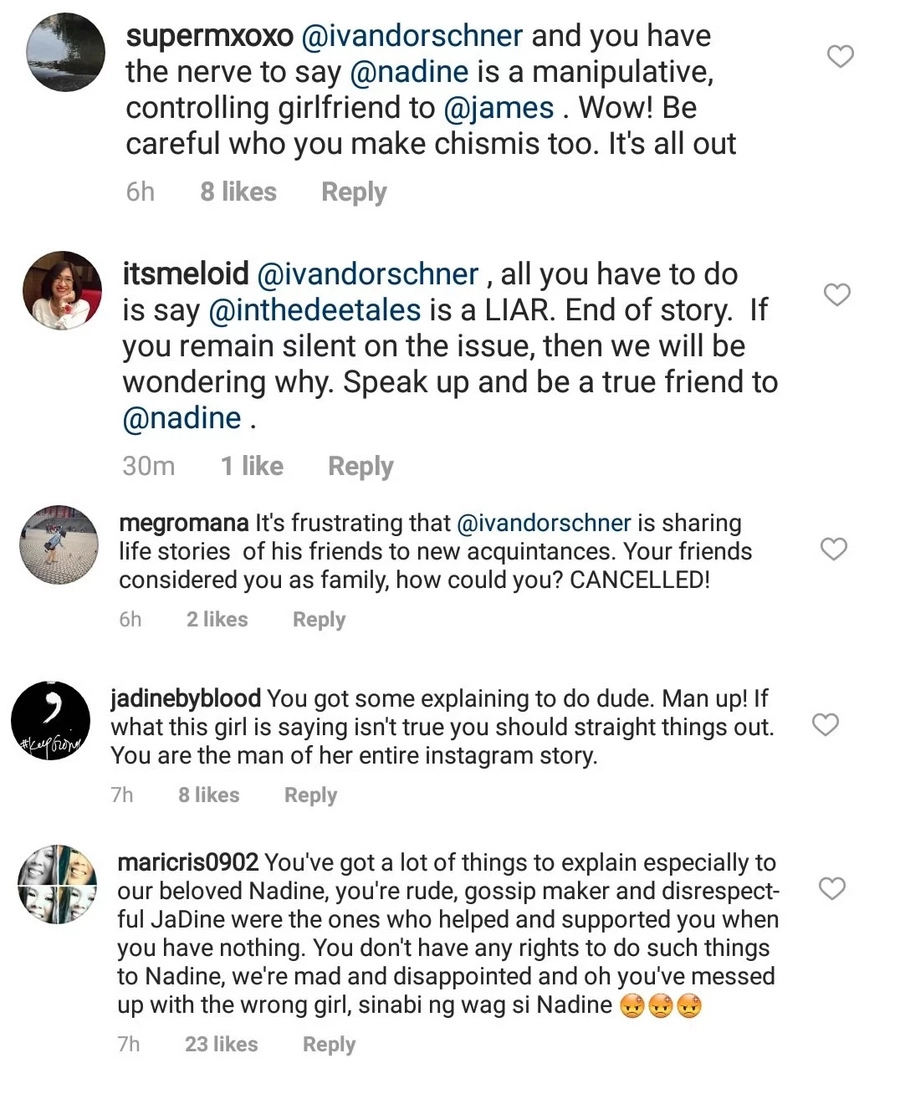Open itsmeloid's profile avatar
Image resolution: width=900 pixels, height=1104 pixels.
tap(63, 291)
